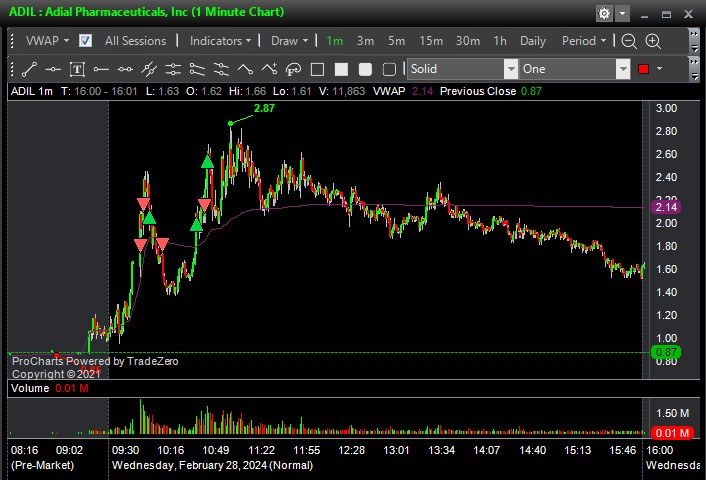Click the 13:34 time axis label
706x480 pixels.
pos(441,450)
